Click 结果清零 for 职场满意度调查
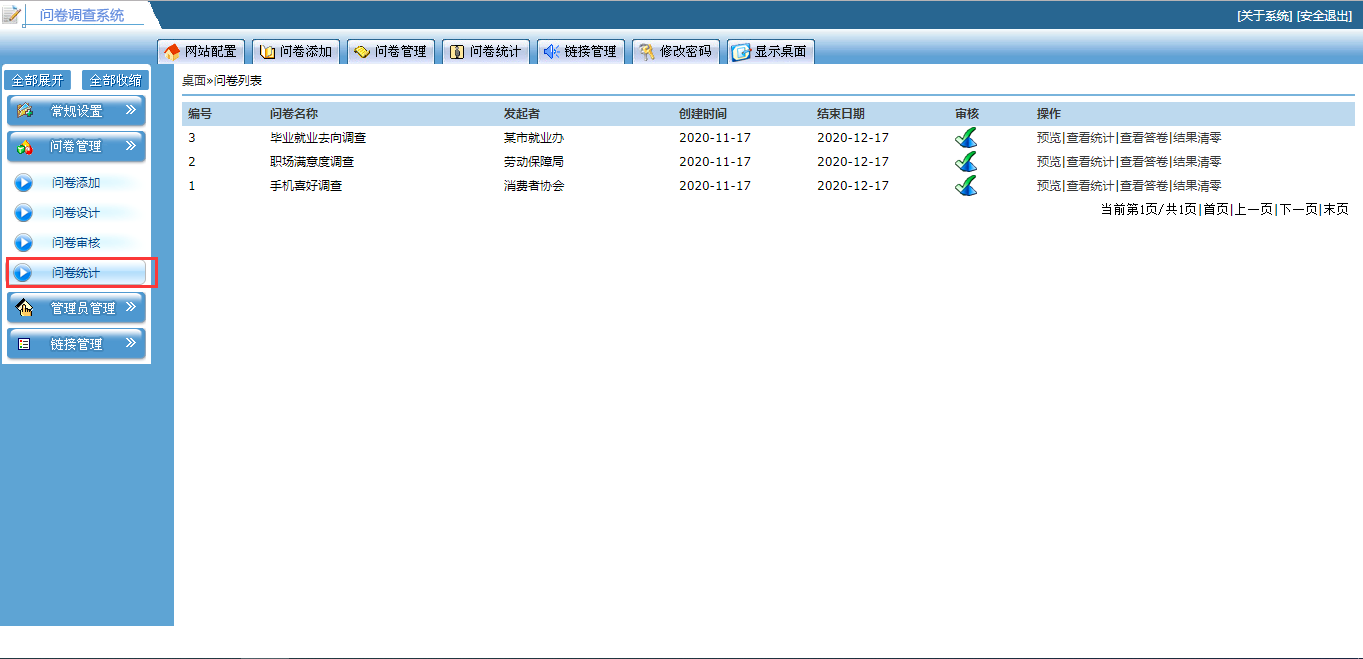 point(1197,162)
